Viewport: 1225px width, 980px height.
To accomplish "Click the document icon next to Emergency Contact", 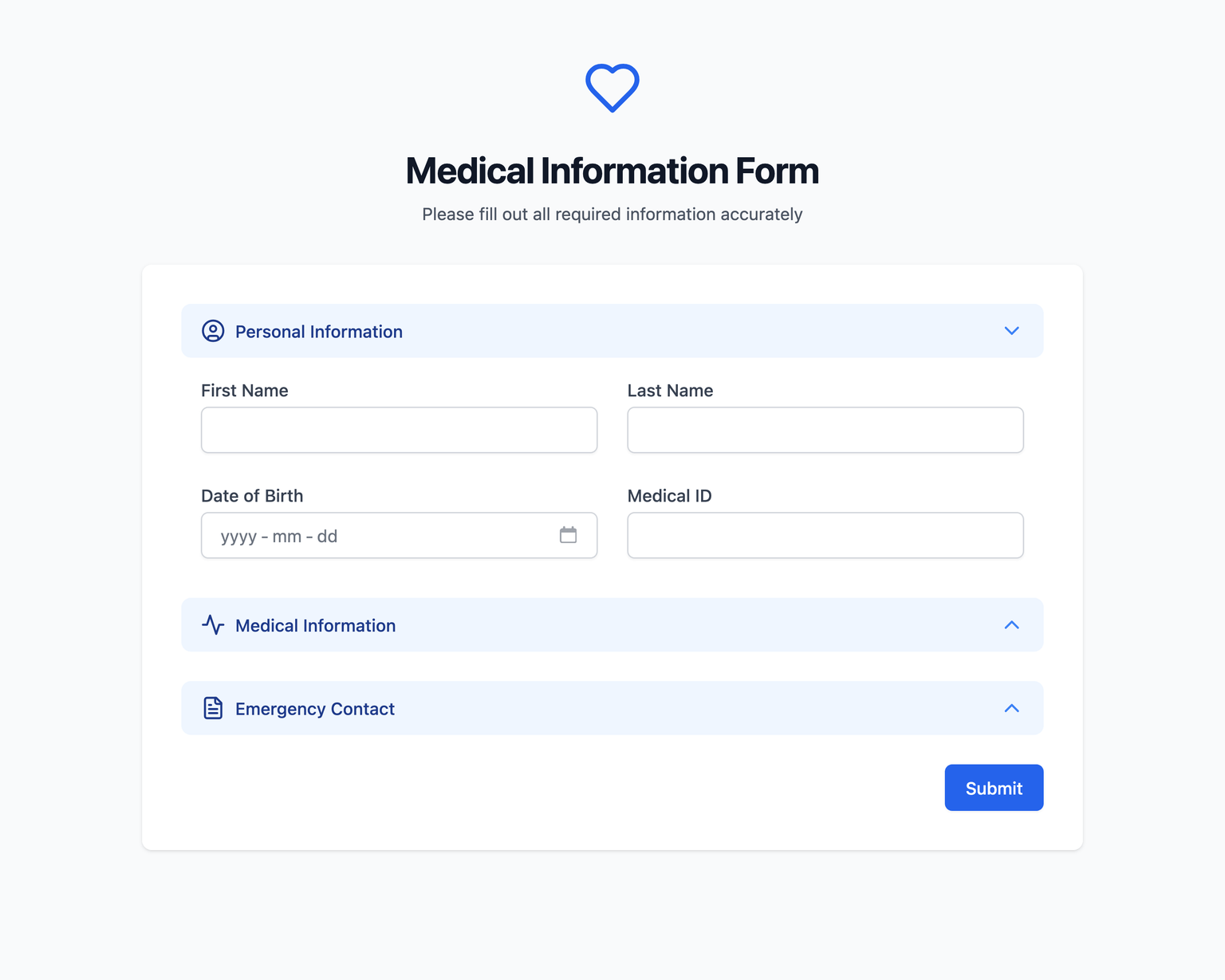I will (213, 708).
